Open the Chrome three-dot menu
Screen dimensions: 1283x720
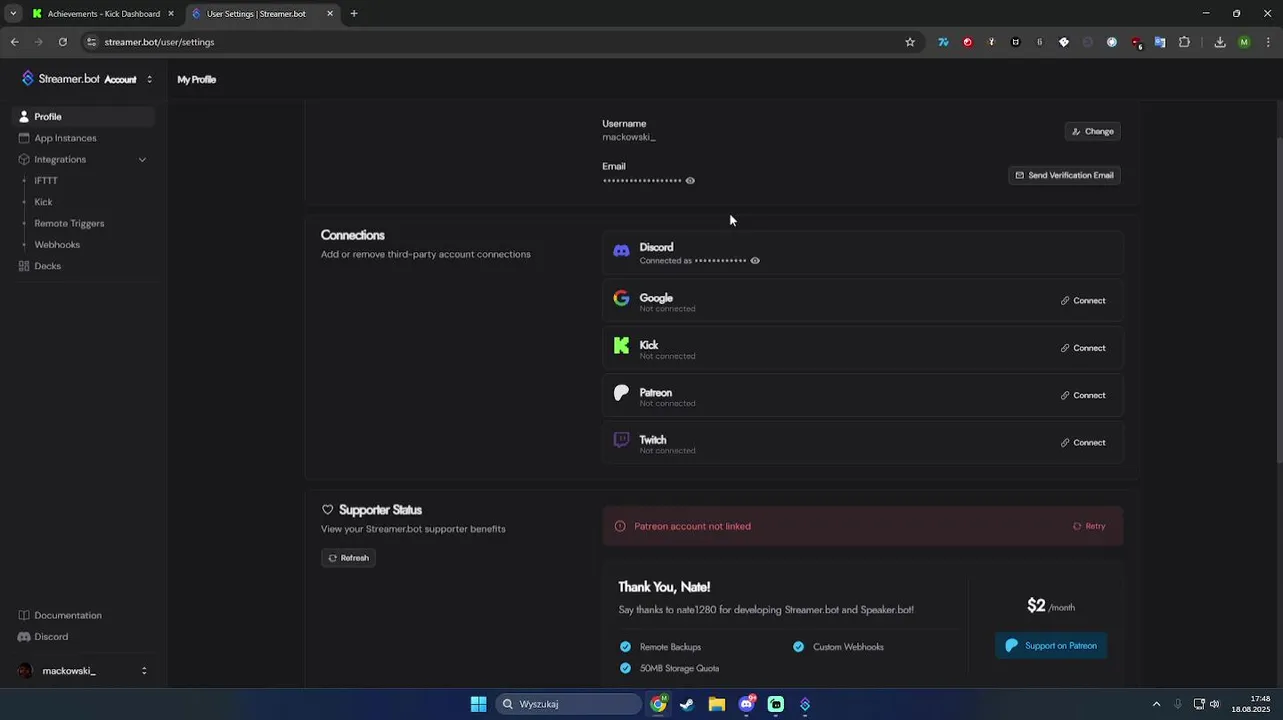pyautogui.click(x=1268, y=42)
